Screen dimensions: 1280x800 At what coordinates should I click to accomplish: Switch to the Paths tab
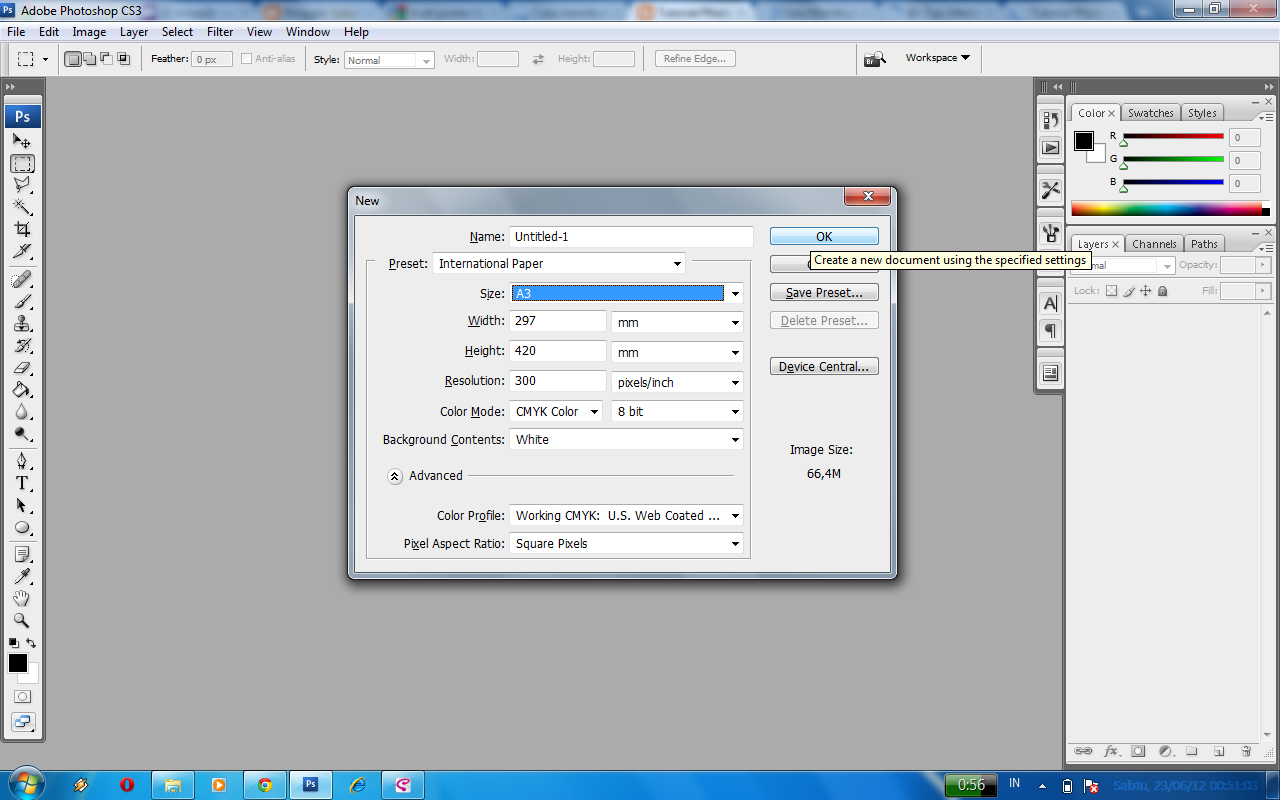(1204, 244)
